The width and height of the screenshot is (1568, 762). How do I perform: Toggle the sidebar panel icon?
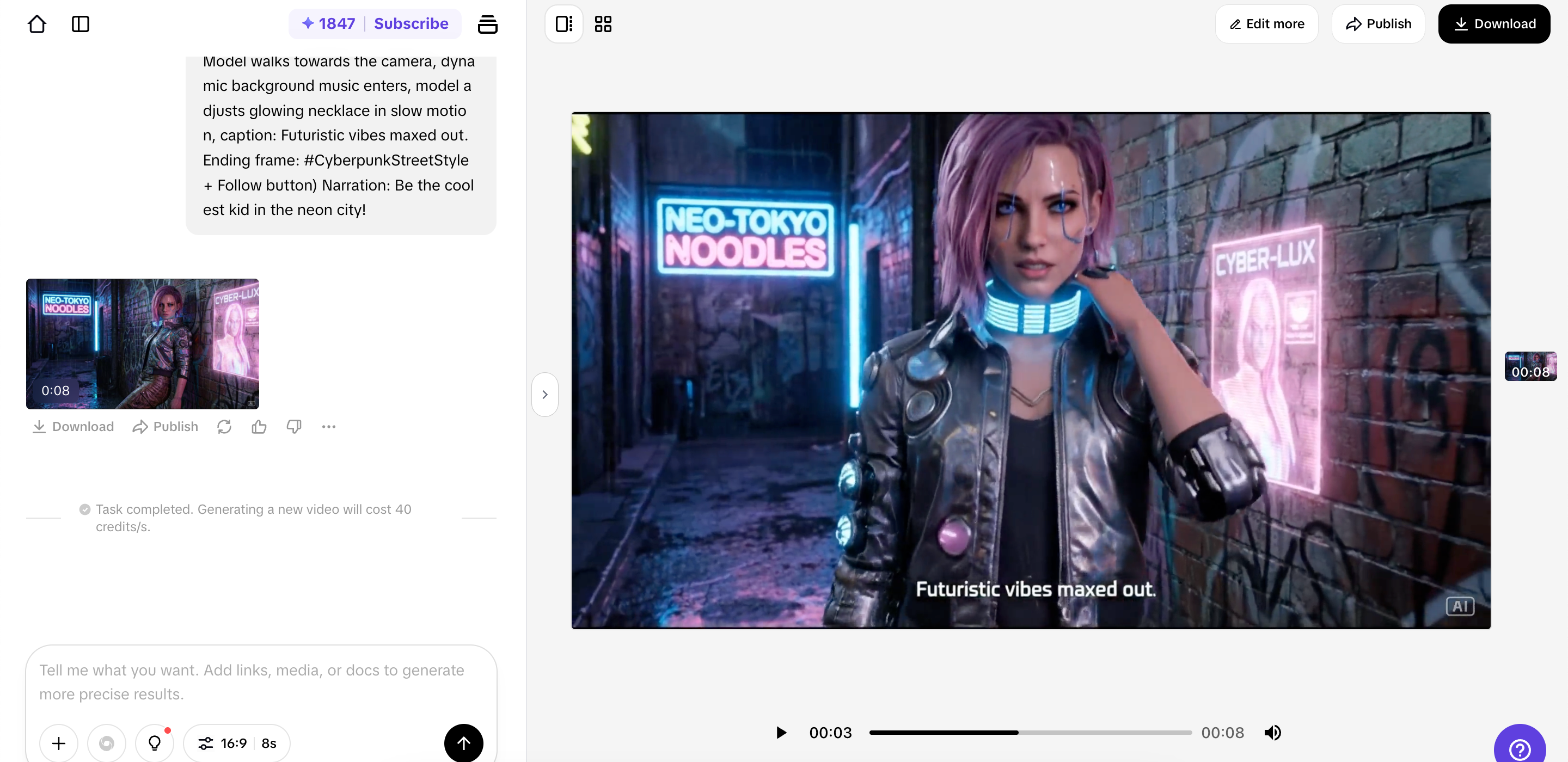coord(81,24)
